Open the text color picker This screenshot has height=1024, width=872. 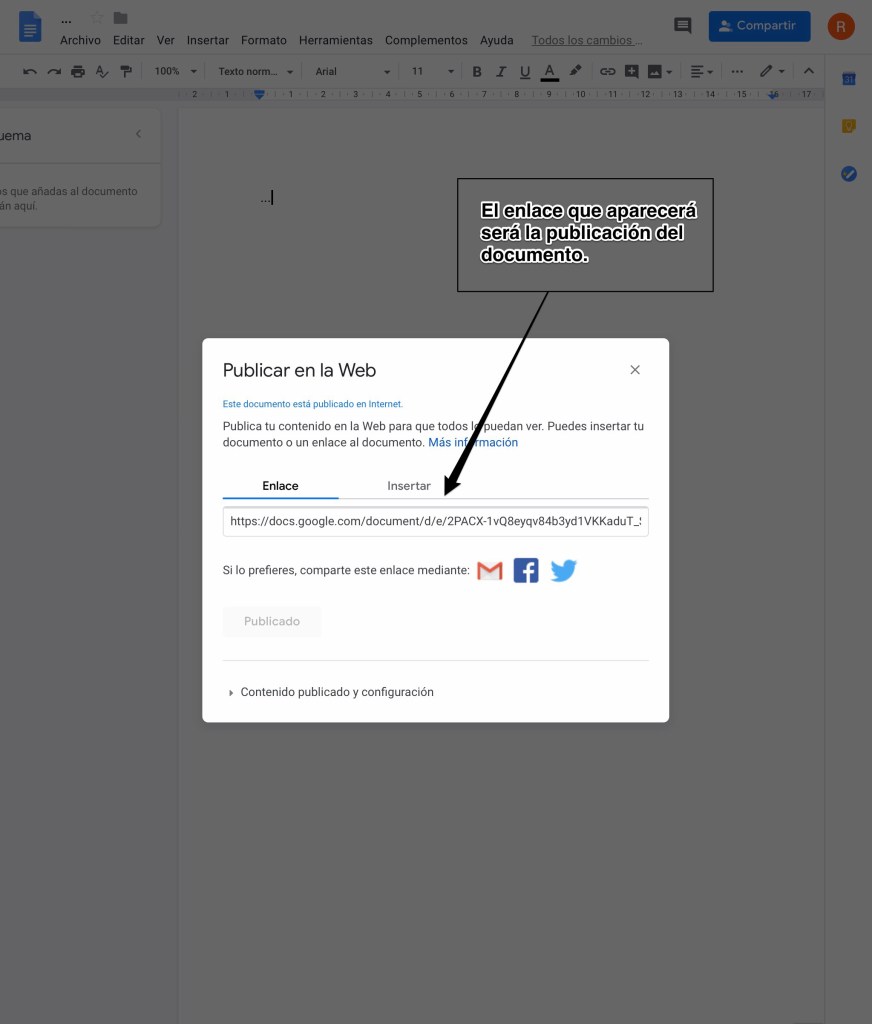(549, 71)
